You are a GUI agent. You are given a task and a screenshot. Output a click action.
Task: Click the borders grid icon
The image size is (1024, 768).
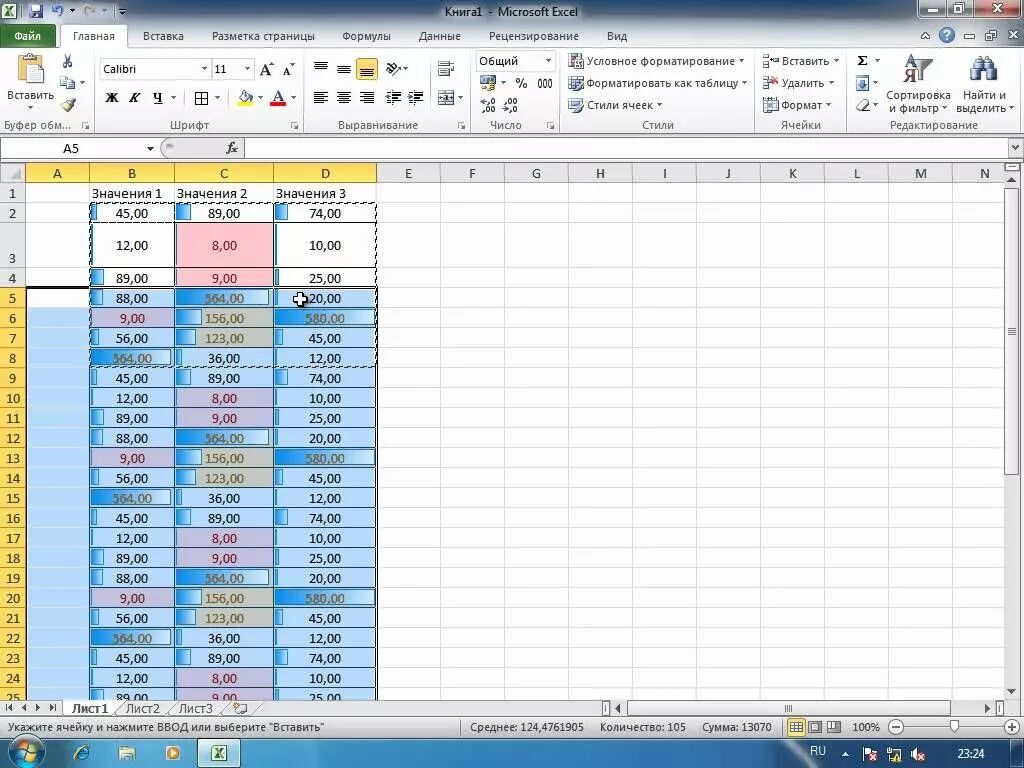click(x=202, y=98)
